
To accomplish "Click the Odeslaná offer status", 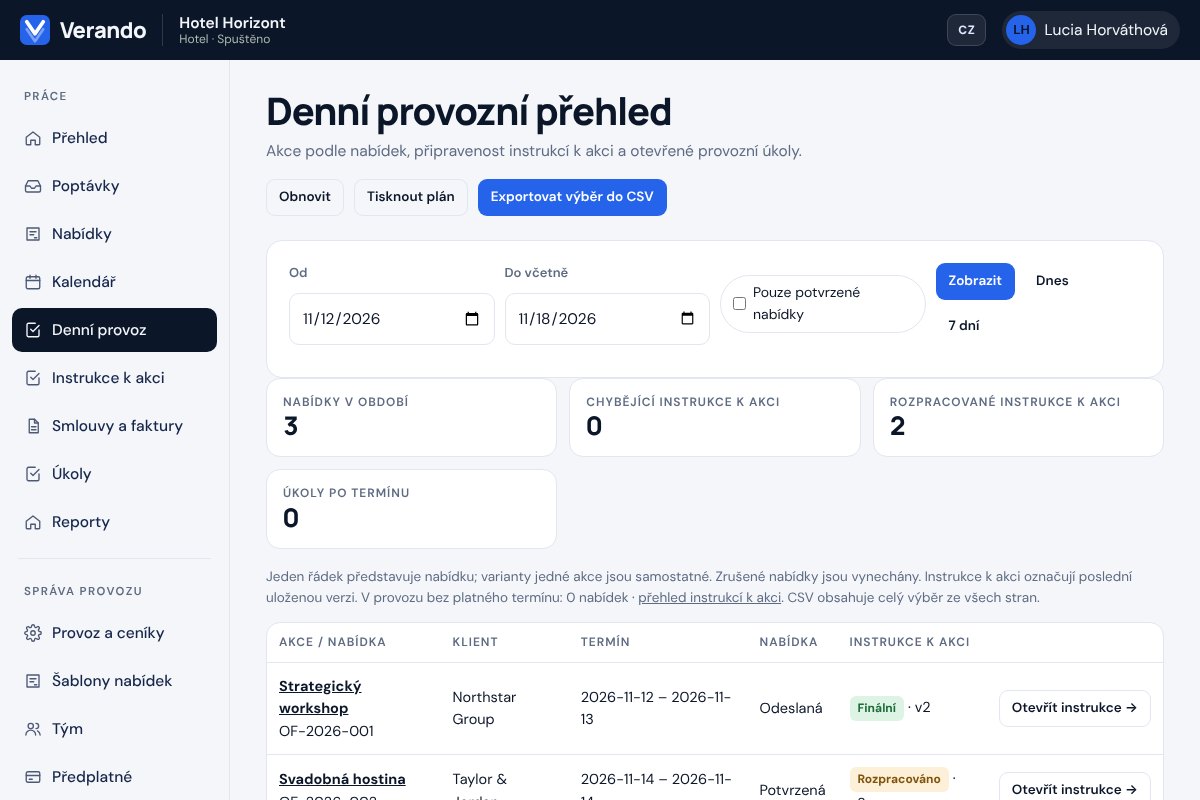I will [791, 708].
